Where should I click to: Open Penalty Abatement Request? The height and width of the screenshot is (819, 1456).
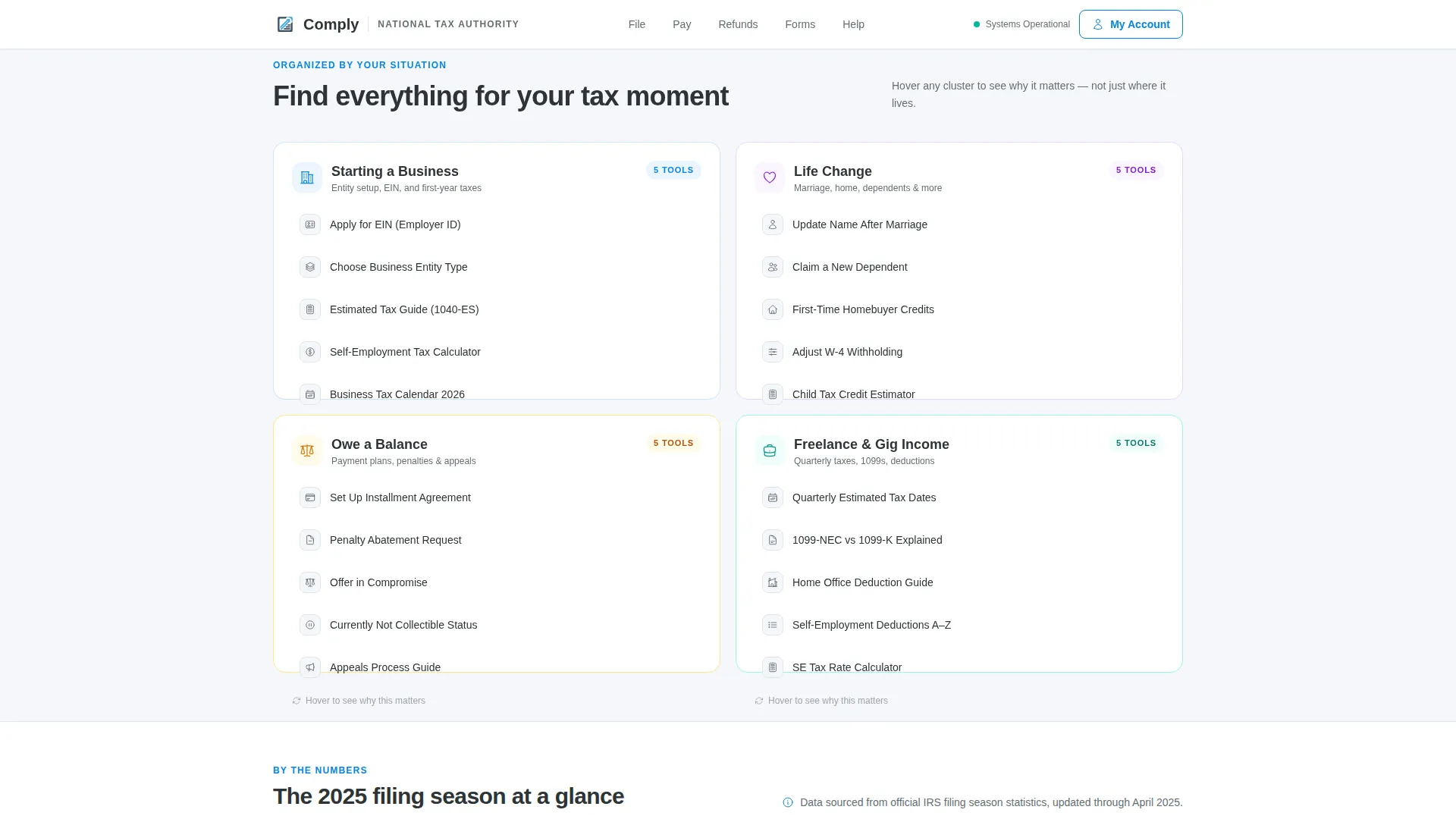coord(497,540)
